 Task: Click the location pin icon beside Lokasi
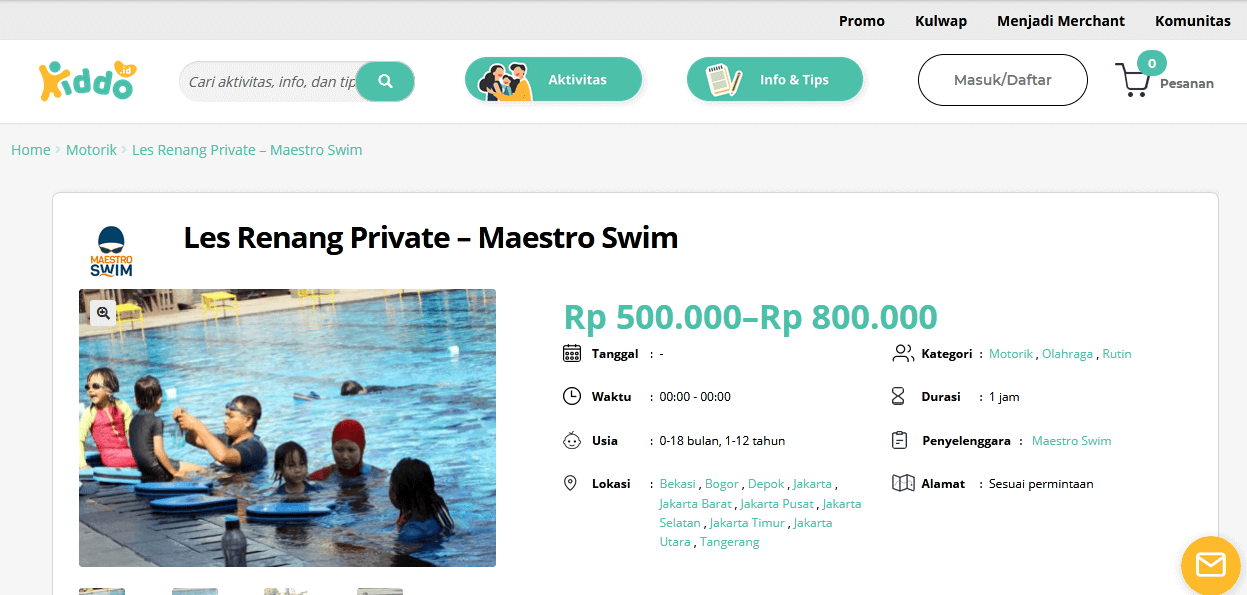coord(571,484)
